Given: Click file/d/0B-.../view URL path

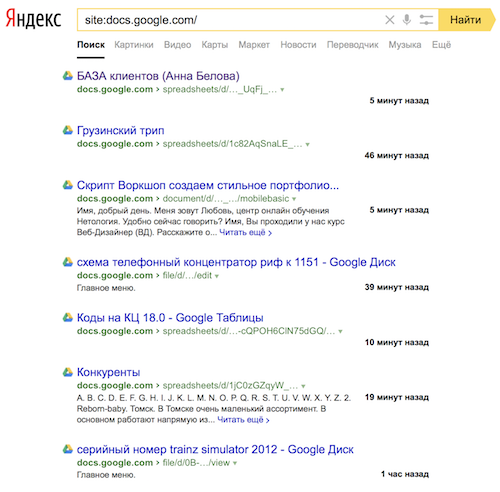Looking at the screenshot, I should coord(196,463).
